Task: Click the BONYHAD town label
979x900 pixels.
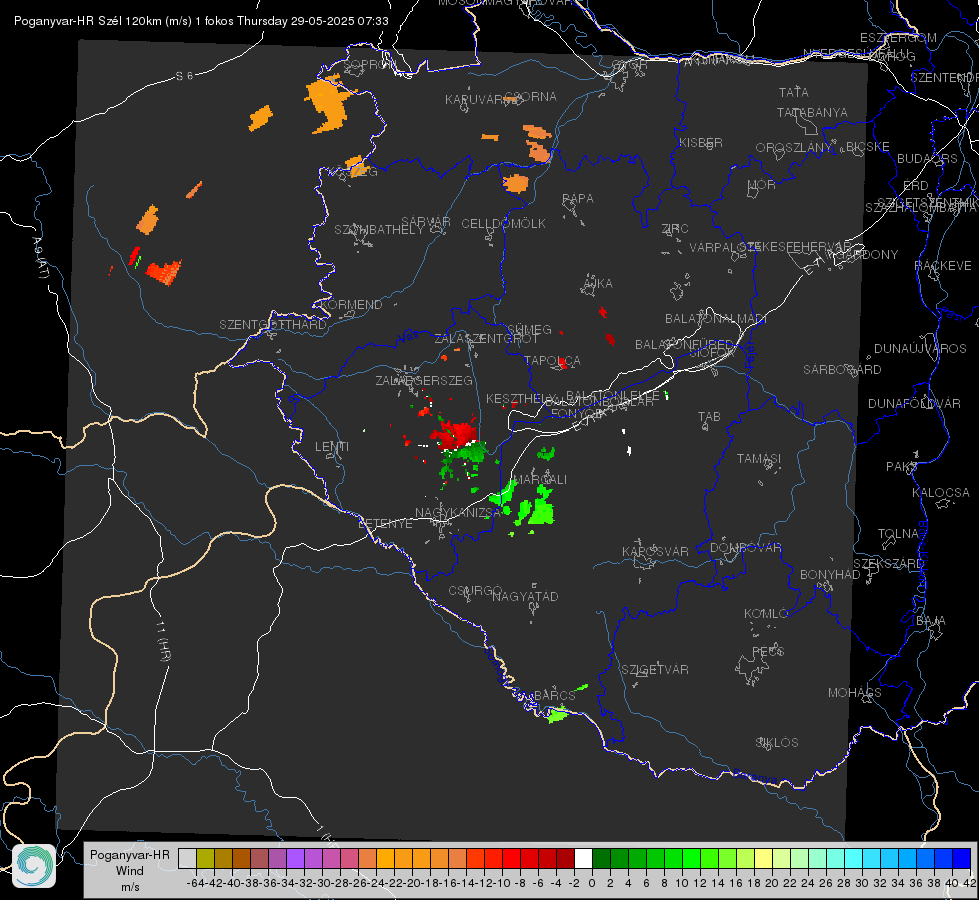Action: tap(830, 575)
